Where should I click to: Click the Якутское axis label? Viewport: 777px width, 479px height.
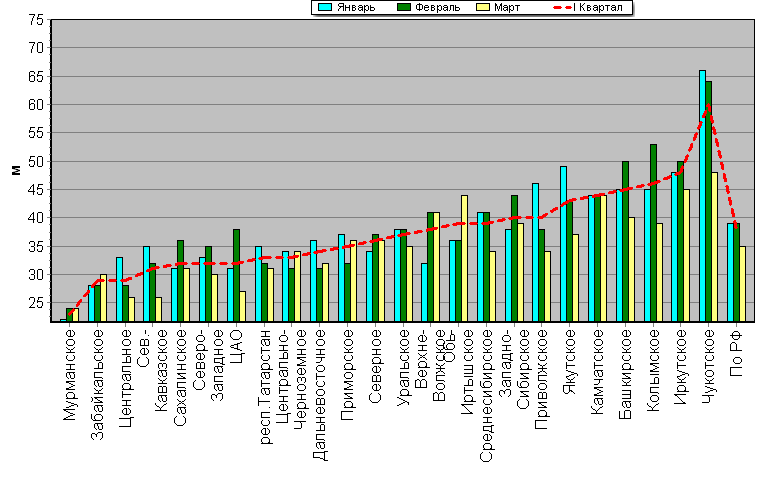coord(570,362)
